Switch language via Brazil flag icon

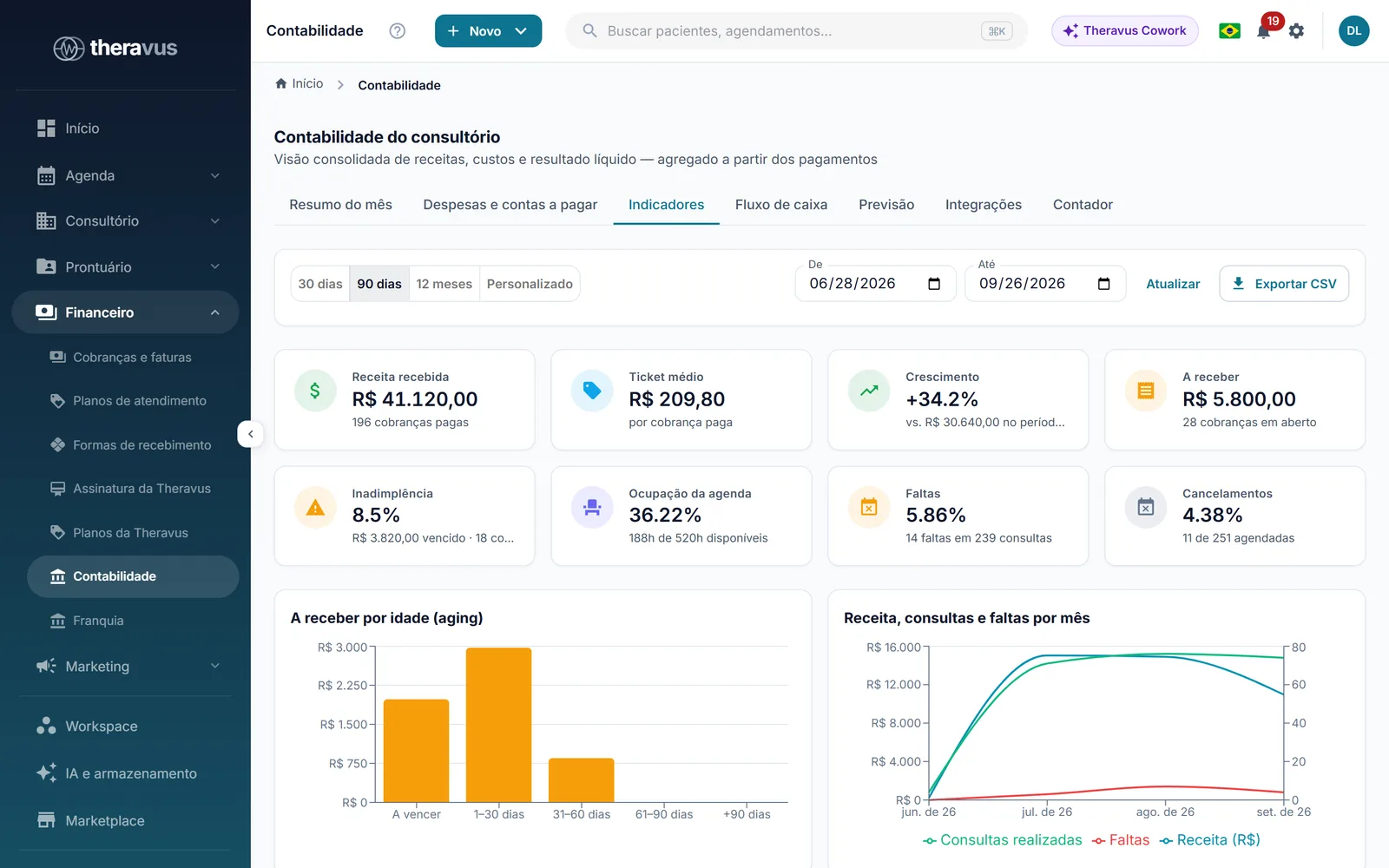(x=1229, y=31)
